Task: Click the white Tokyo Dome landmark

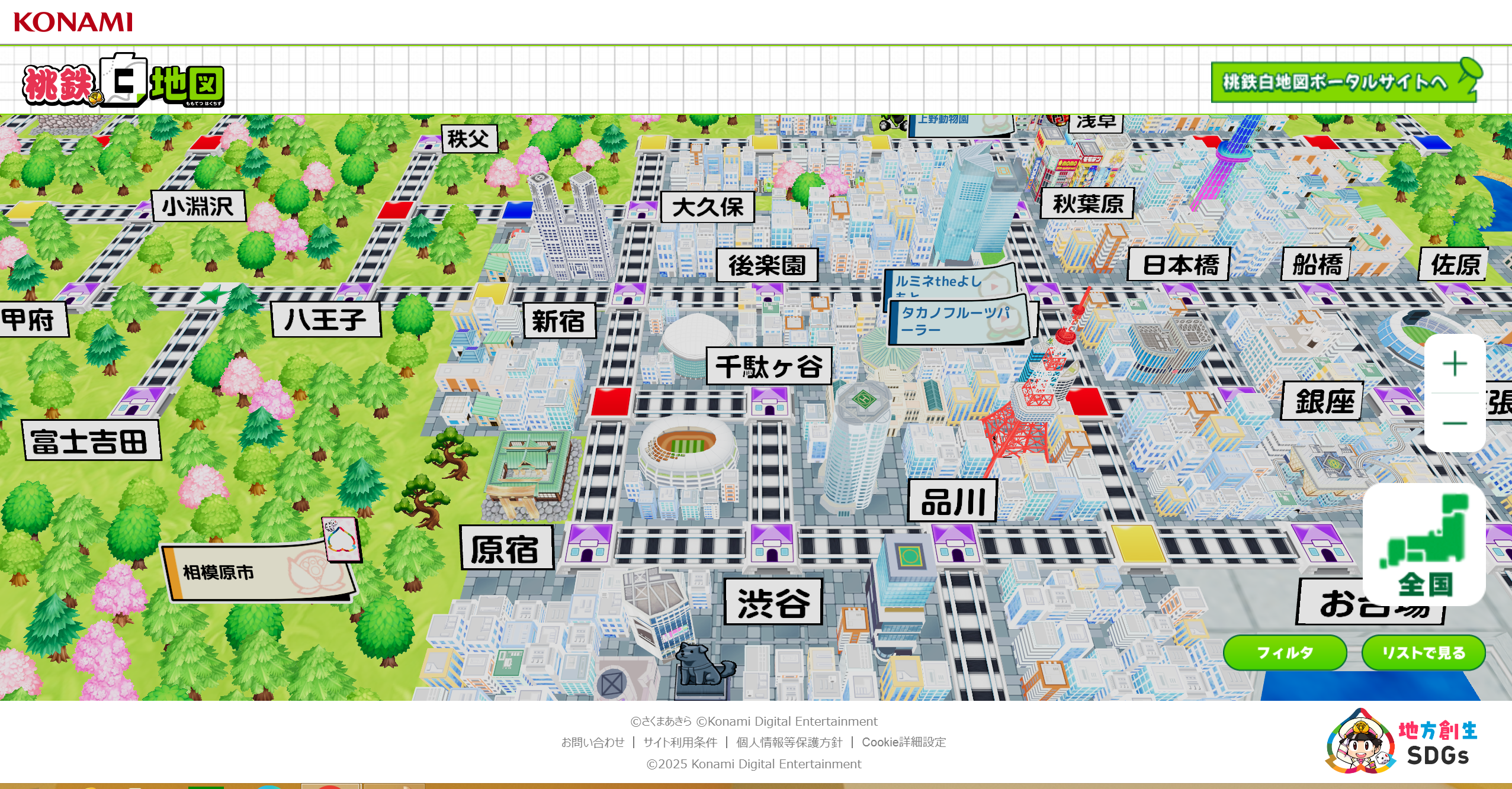Action: point(696,344)
